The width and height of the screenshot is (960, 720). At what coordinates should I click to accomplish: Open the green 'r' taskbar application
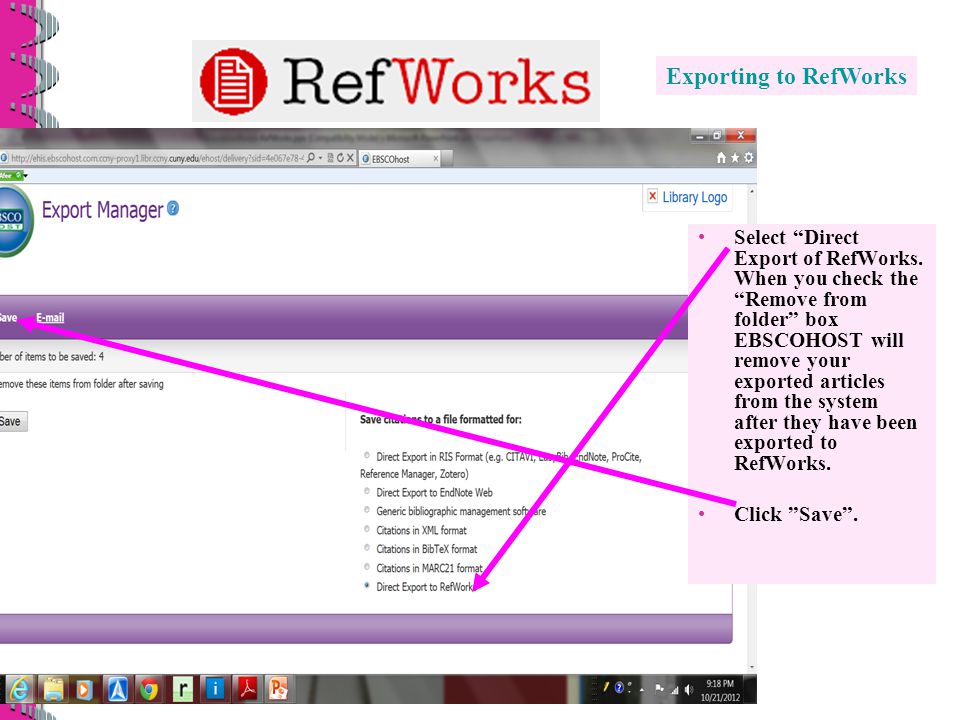click(182, 689)
